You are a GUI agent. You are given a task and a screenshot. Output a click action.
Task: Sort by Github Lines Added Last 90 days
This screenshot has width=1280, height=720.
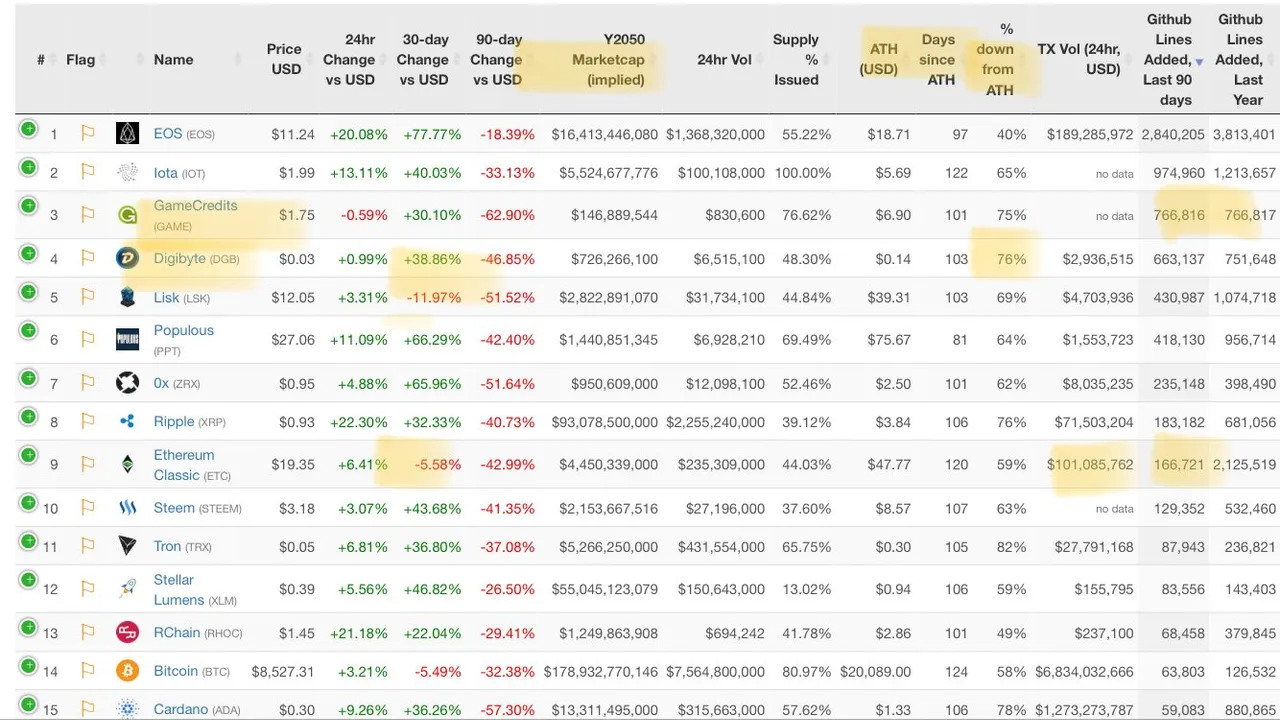pyautogui.click(x=1169, y=59)
